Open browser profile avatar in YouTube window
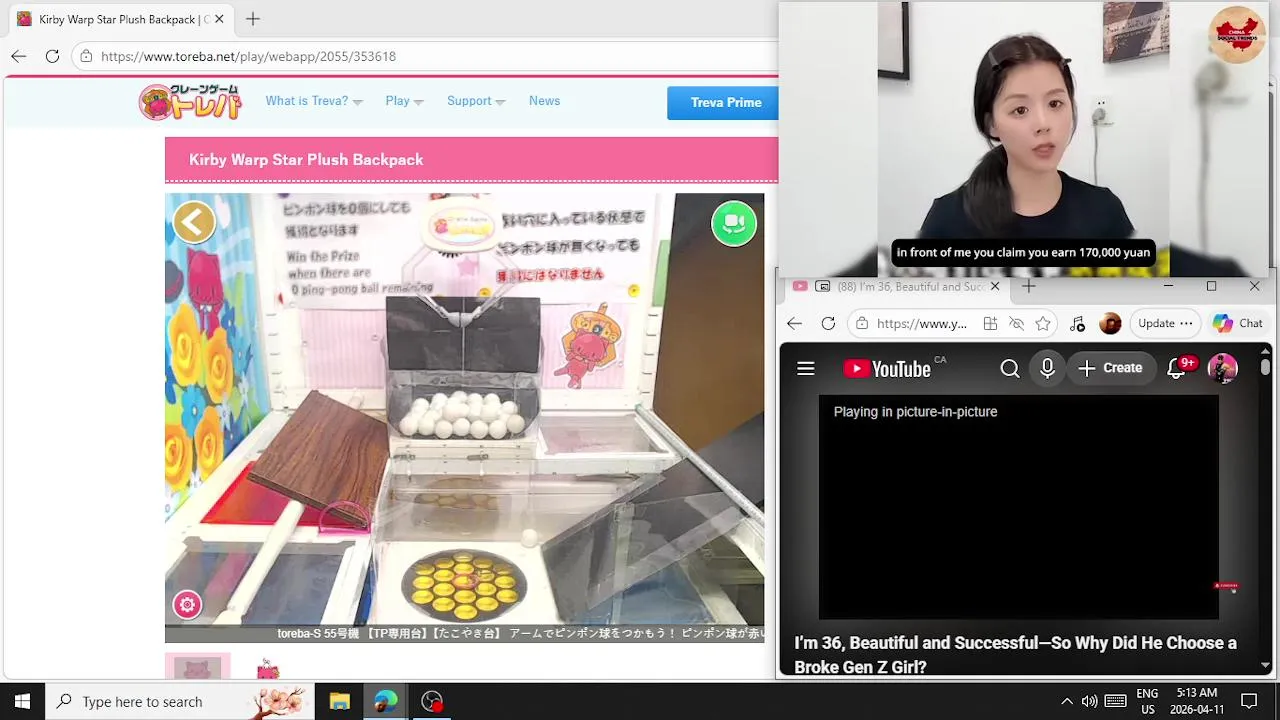1280x720 pixels. click(1110, 323)
